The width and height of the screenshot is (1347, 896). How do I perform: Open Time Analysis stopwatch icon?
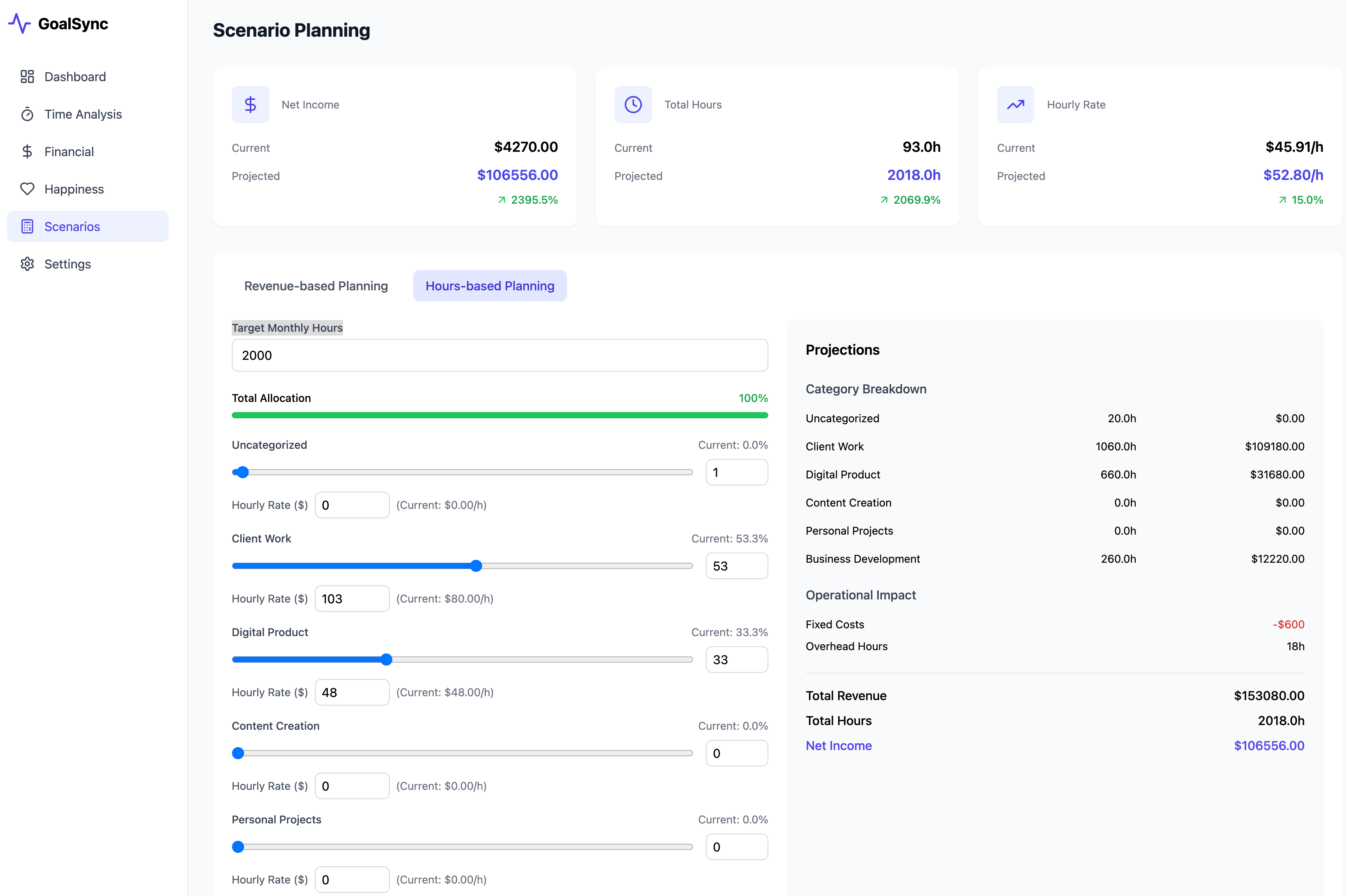pos(27,114)
